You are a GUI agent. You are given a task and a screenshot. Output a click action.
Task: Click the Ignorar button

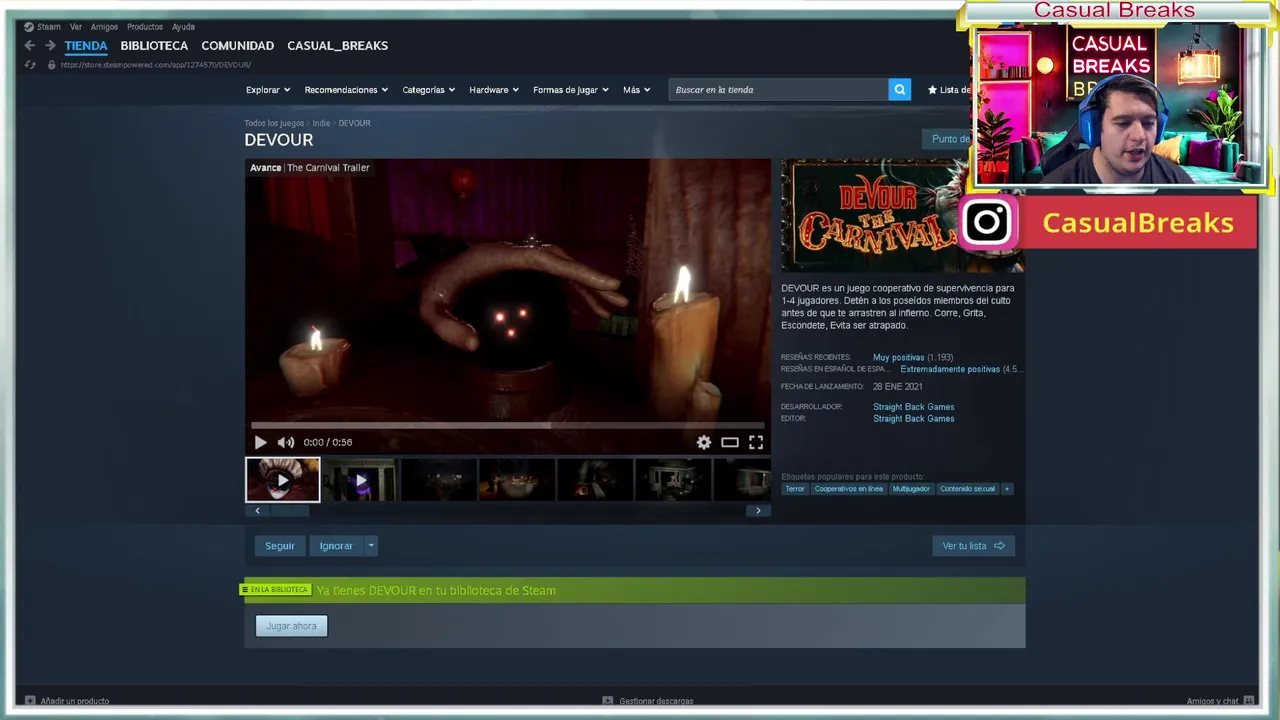pos(336,546)
